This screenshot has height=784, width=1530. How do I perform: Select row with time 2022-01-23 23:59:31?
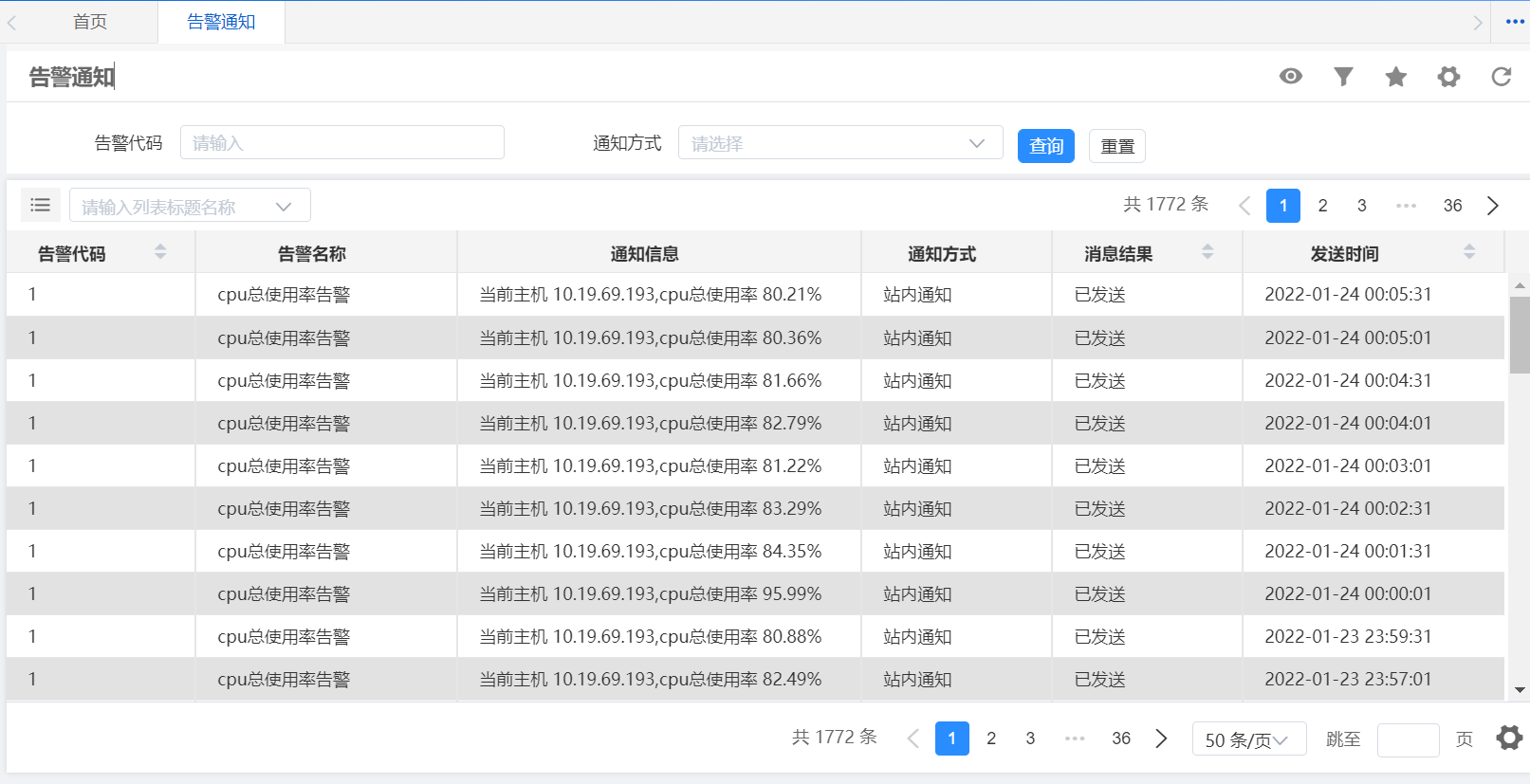point(755,636)
